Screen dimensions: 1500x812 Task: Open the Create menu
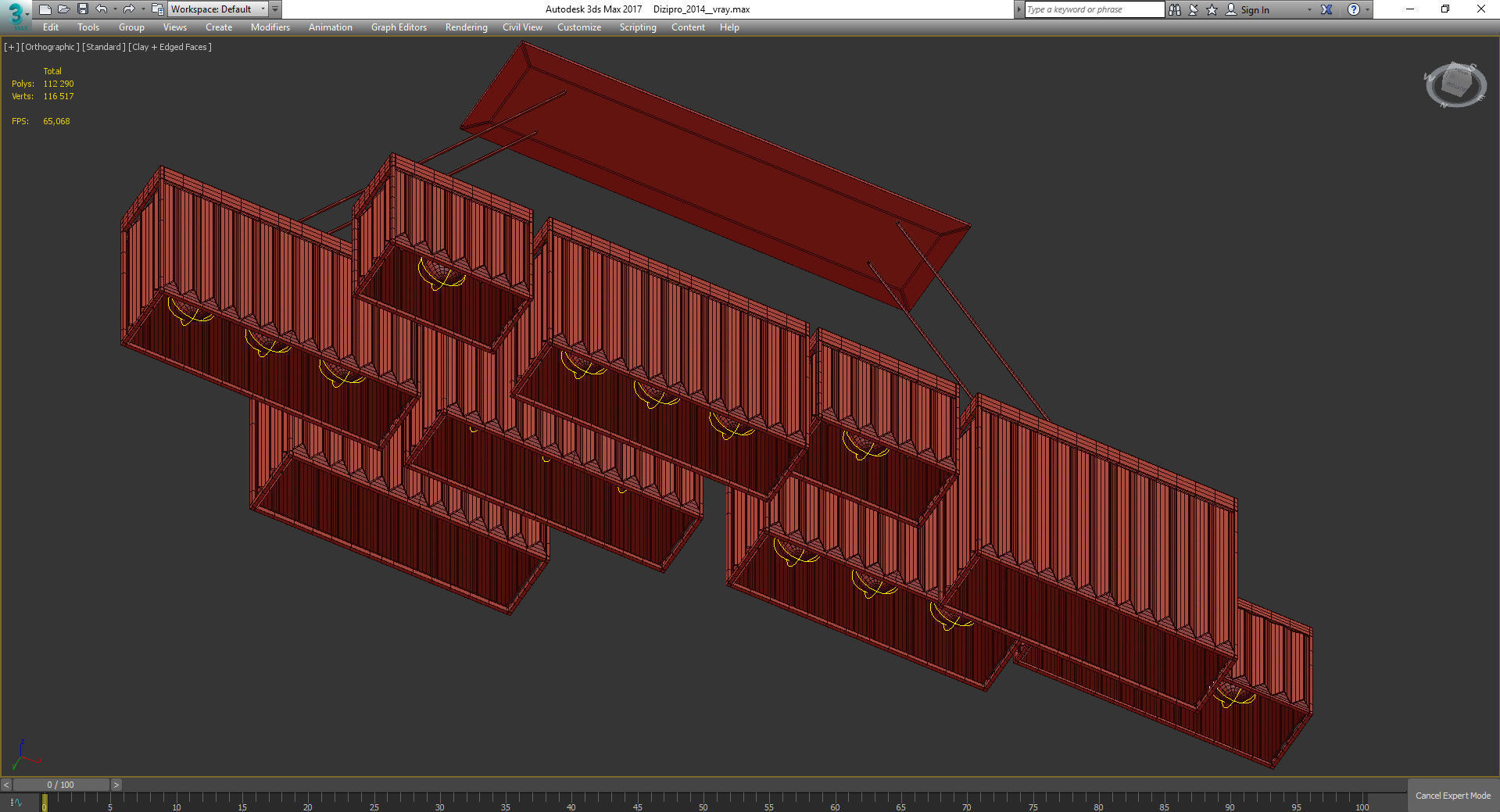(219, 27)
